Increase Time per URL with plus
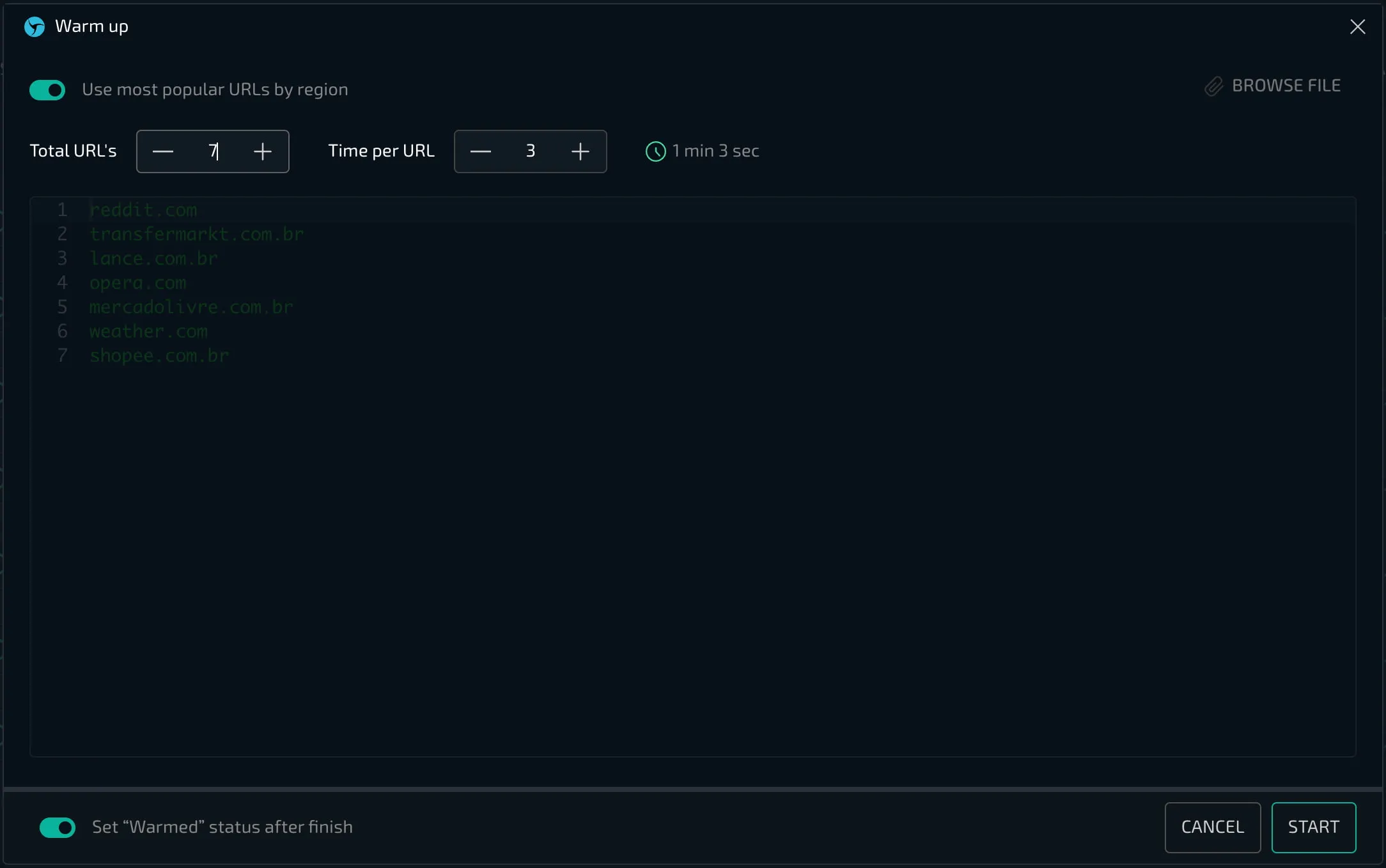 click(580, 151)
